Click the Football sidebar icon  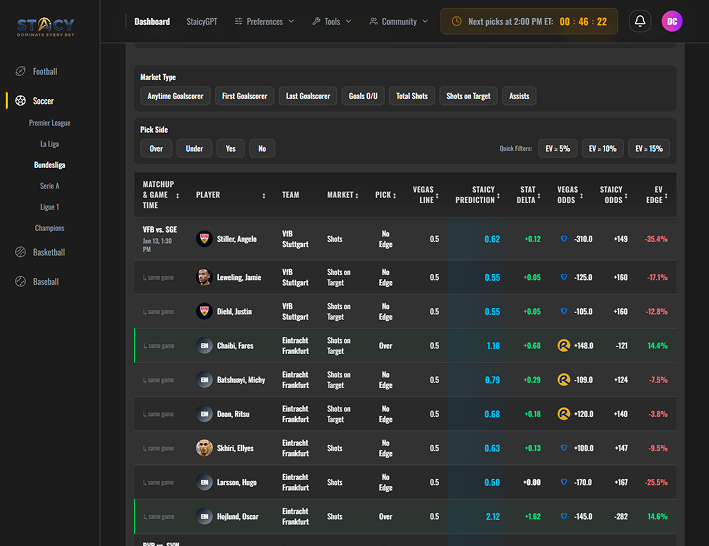(x=20, y=72)
